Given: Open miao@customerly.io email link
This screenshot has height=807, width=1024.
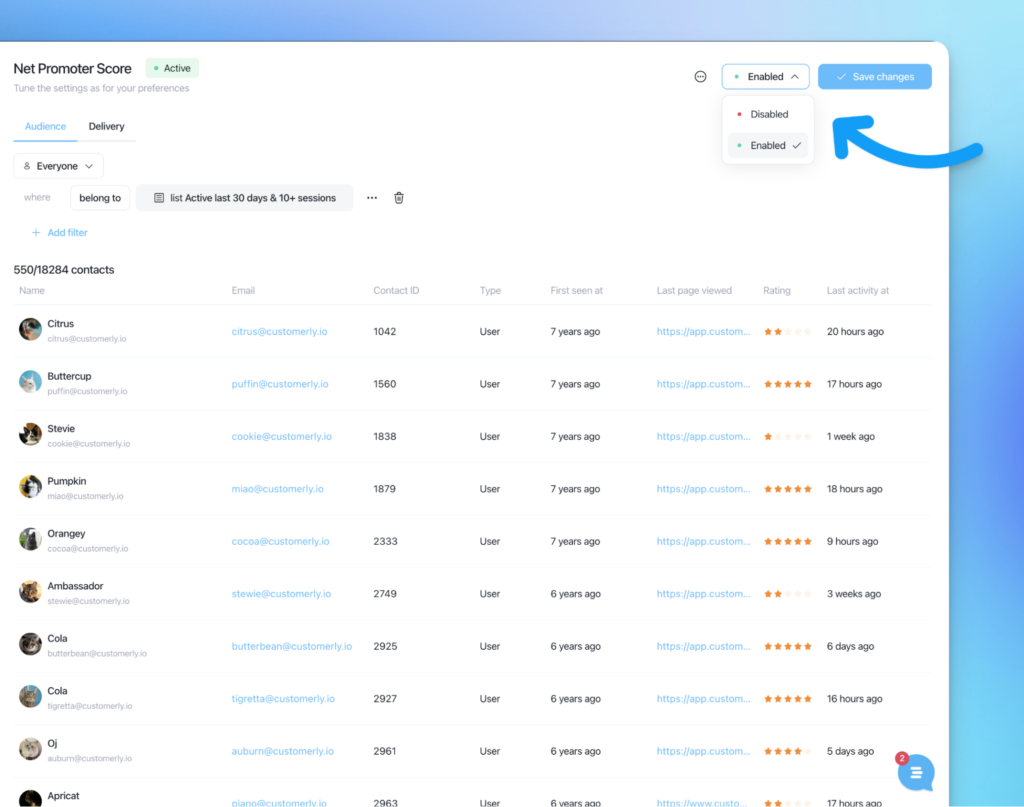Looking at the screenshot, I should tap(278, 489).
